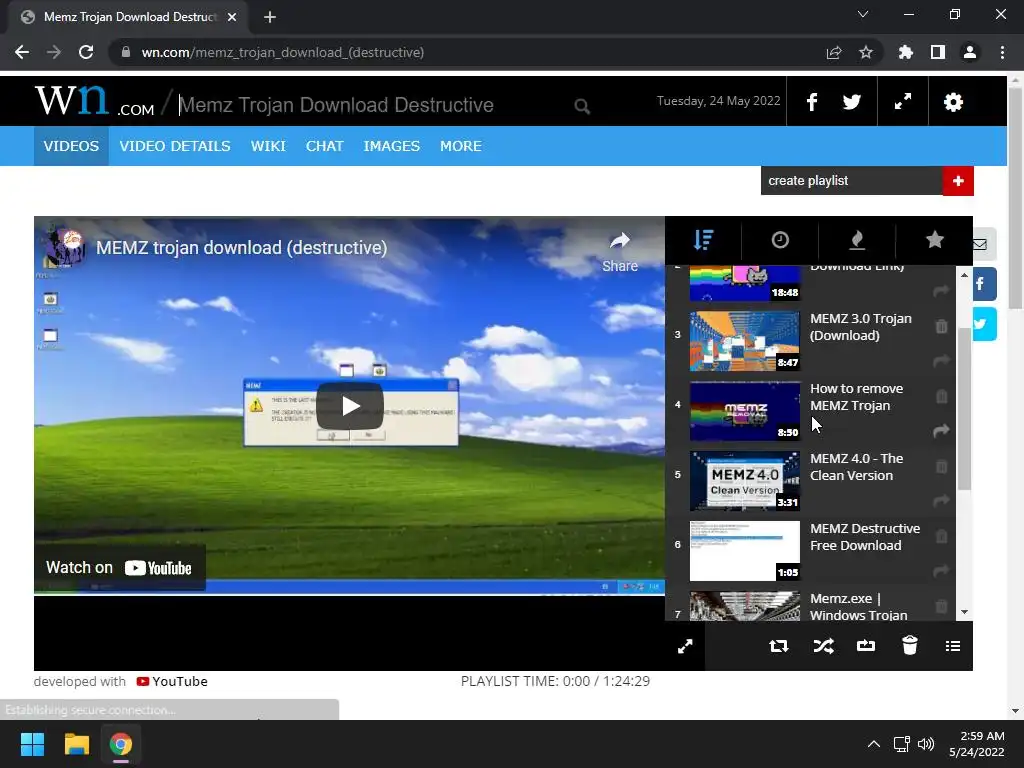Open a new browser tab
Screen dimensions: 1024x768
click(x=270, y=17)
